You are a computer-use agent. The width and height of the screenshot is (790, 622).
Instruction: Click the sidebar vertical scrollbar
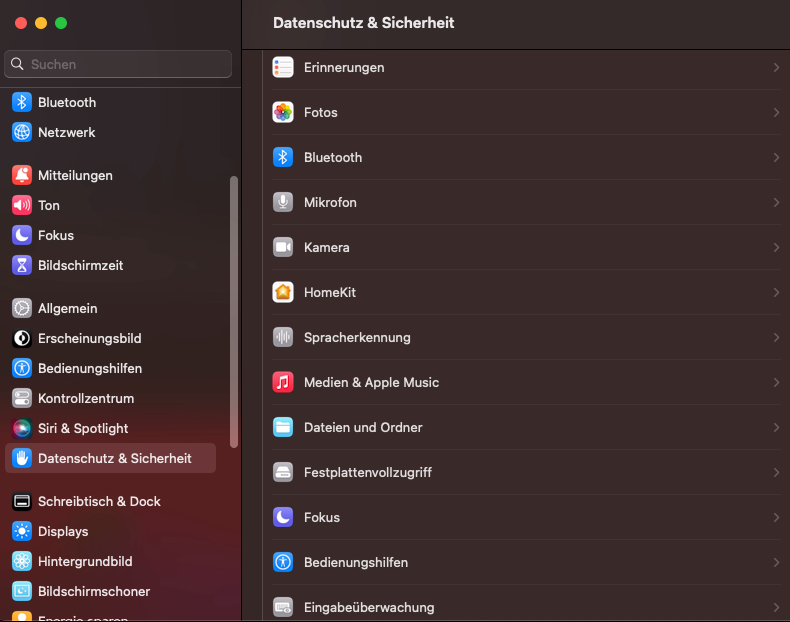[x=234, y=310]
